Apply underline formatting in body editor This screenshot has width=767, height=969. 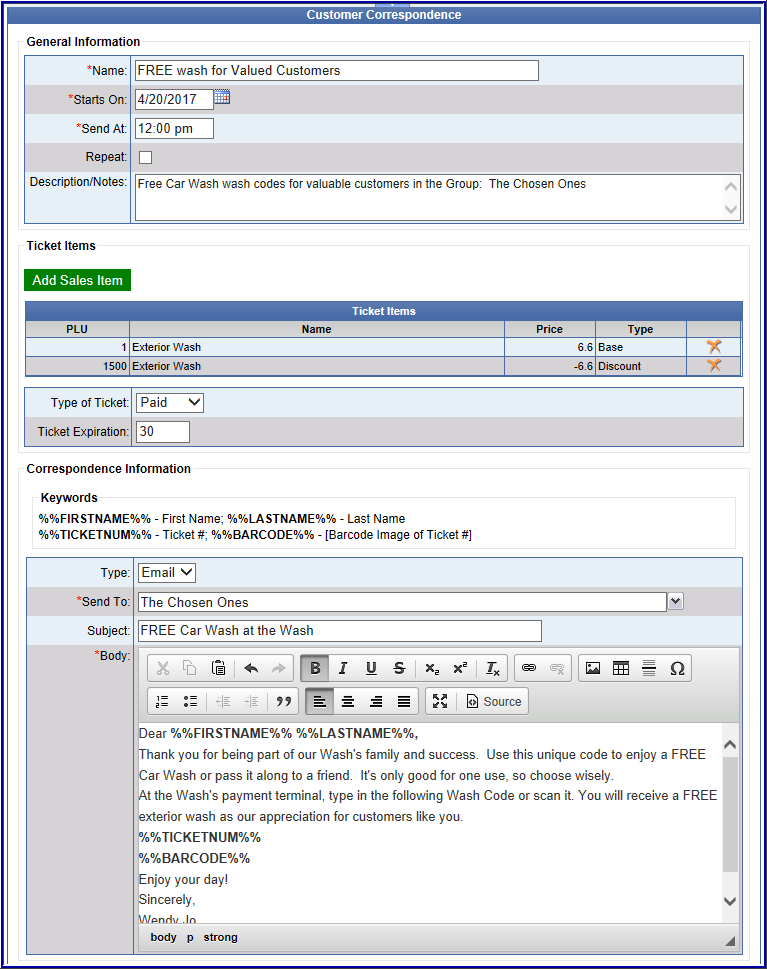[x=371, y=668]
